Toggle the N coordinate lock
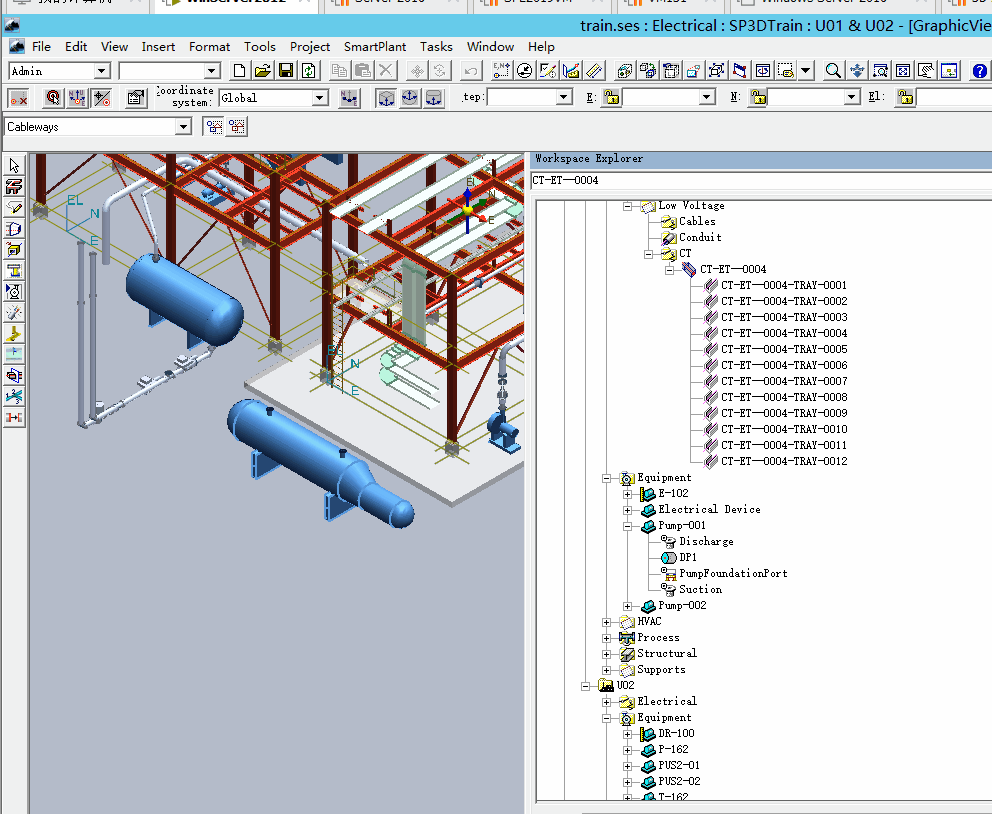This screenshot has width=992, height=814. coord(758,97)
